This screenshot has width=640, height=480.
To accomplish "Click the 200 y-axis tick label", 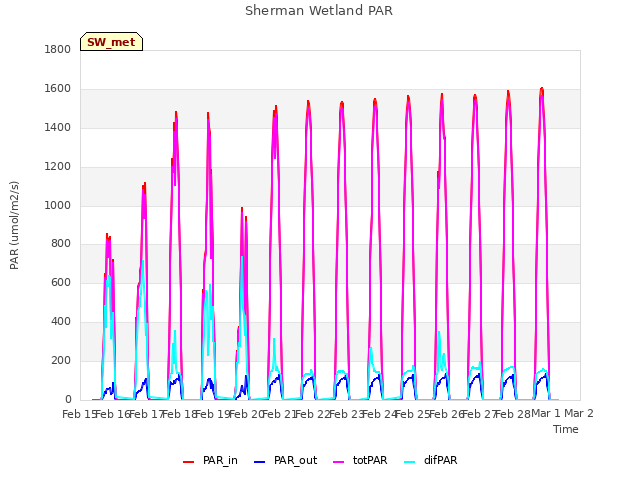I will [61, 360].
